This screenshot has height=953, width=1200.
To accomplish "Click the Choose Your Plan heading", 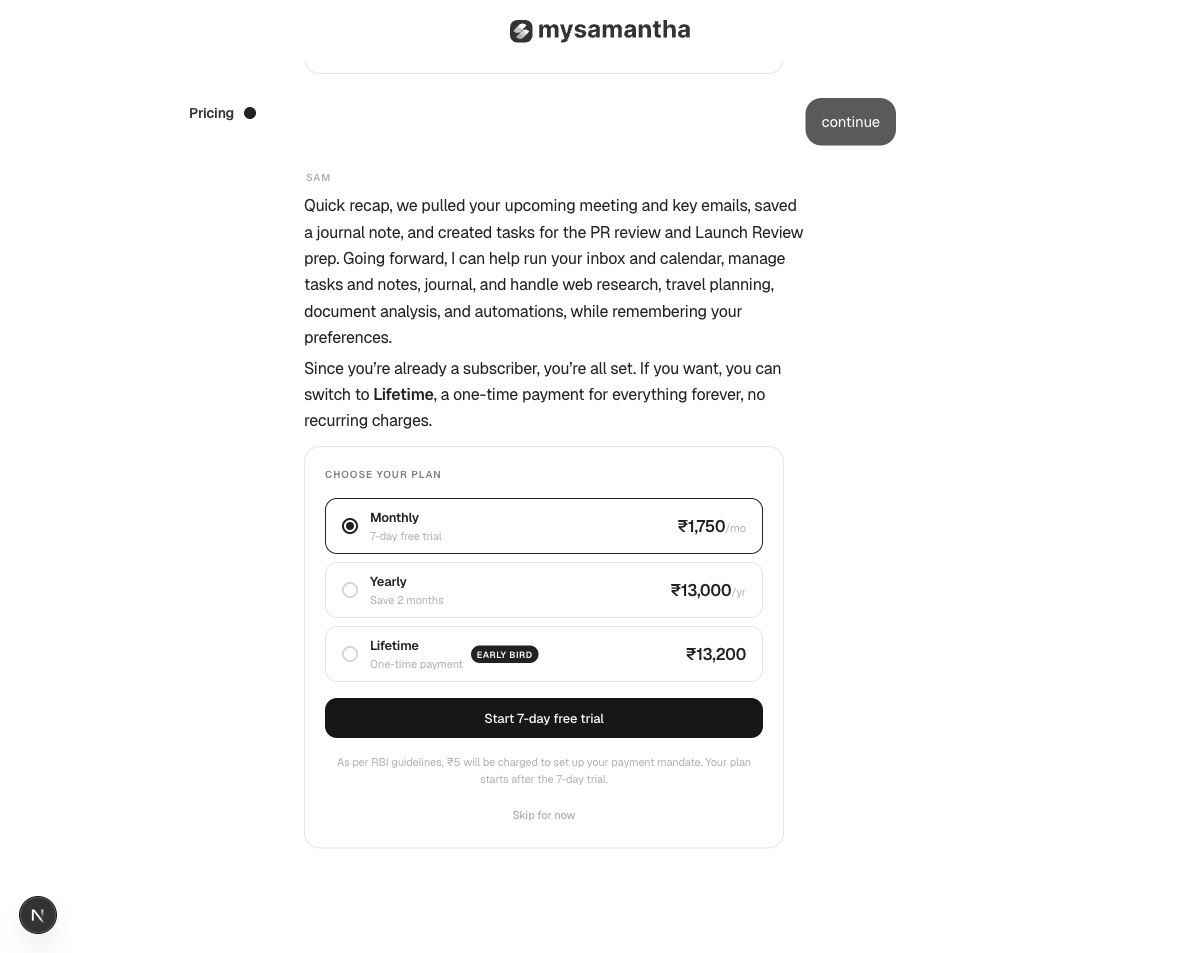I will coord(383,474).
